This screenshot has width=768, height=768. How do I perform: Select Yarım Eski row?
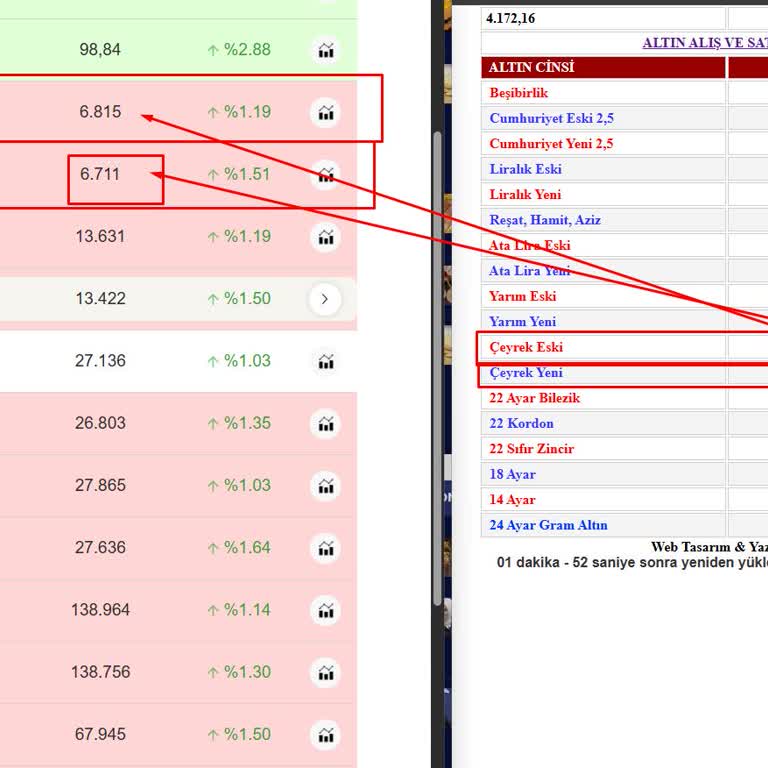[x=624, y=296]
